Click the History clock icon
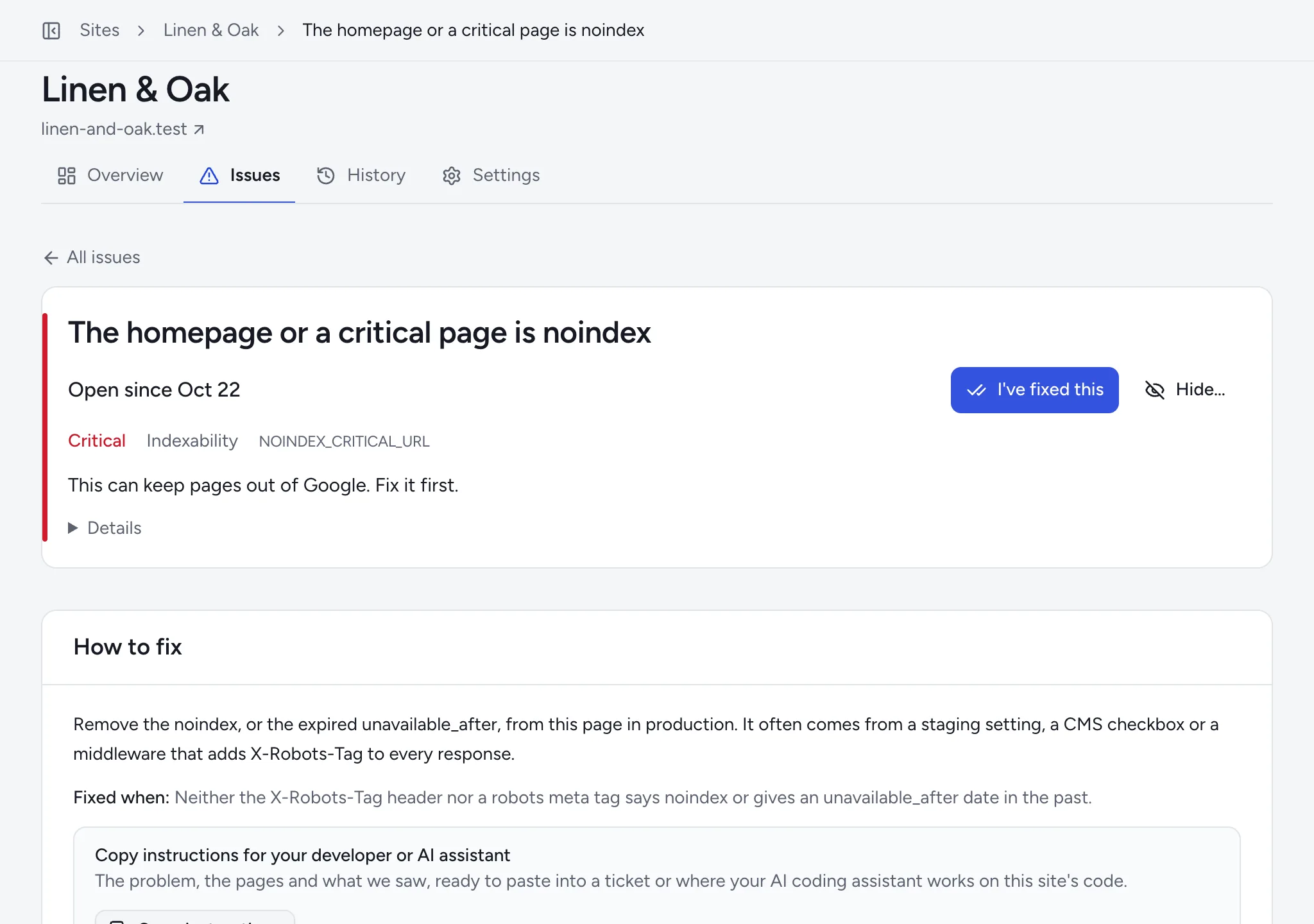 tap(326, 176)
